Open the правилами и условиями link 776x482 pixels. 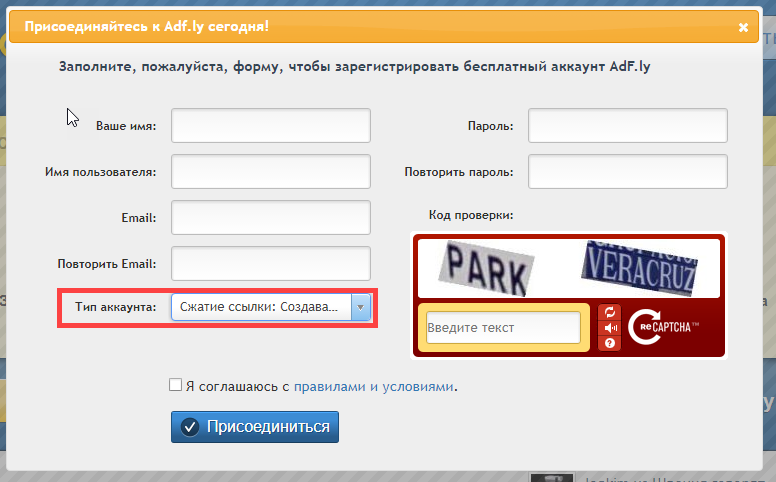click(x=374, y=386)
